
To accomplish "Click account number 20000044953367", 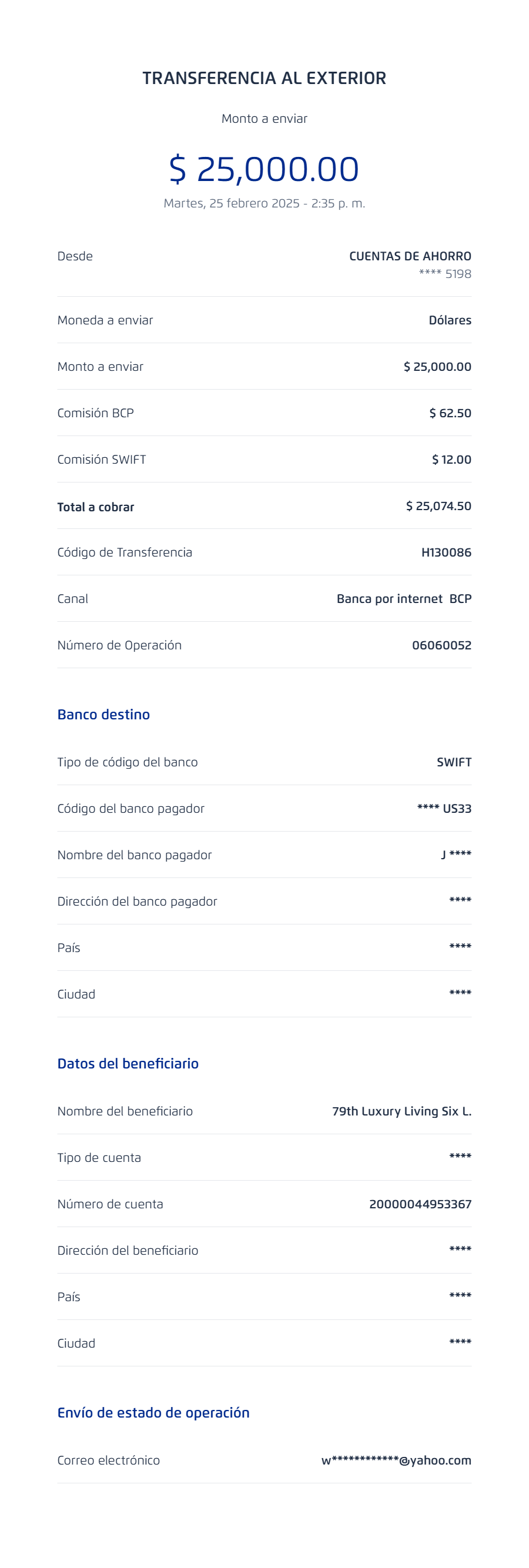I will pos(420,1204).
